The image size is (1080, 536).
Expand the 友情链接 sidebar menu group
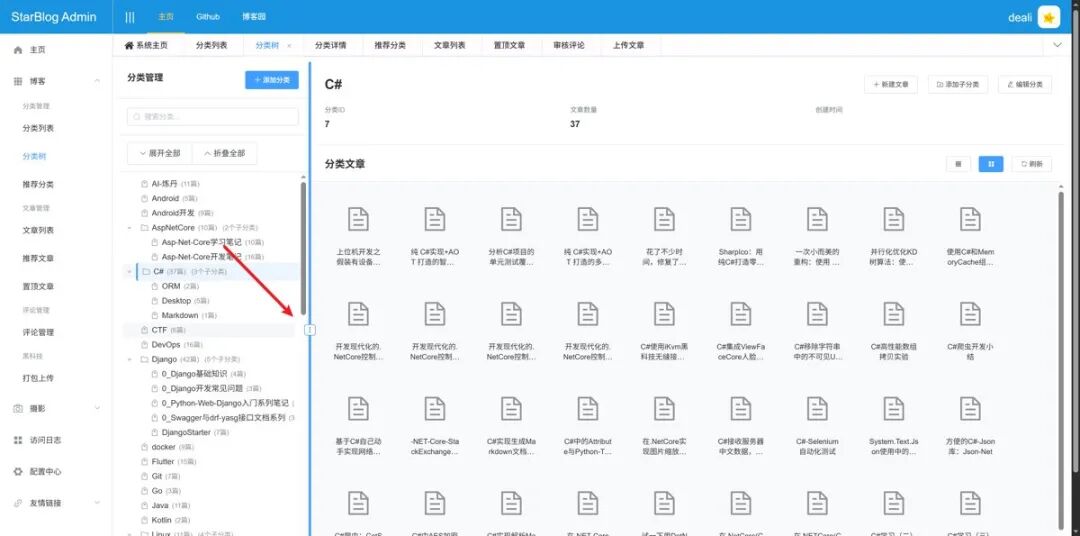96,503
